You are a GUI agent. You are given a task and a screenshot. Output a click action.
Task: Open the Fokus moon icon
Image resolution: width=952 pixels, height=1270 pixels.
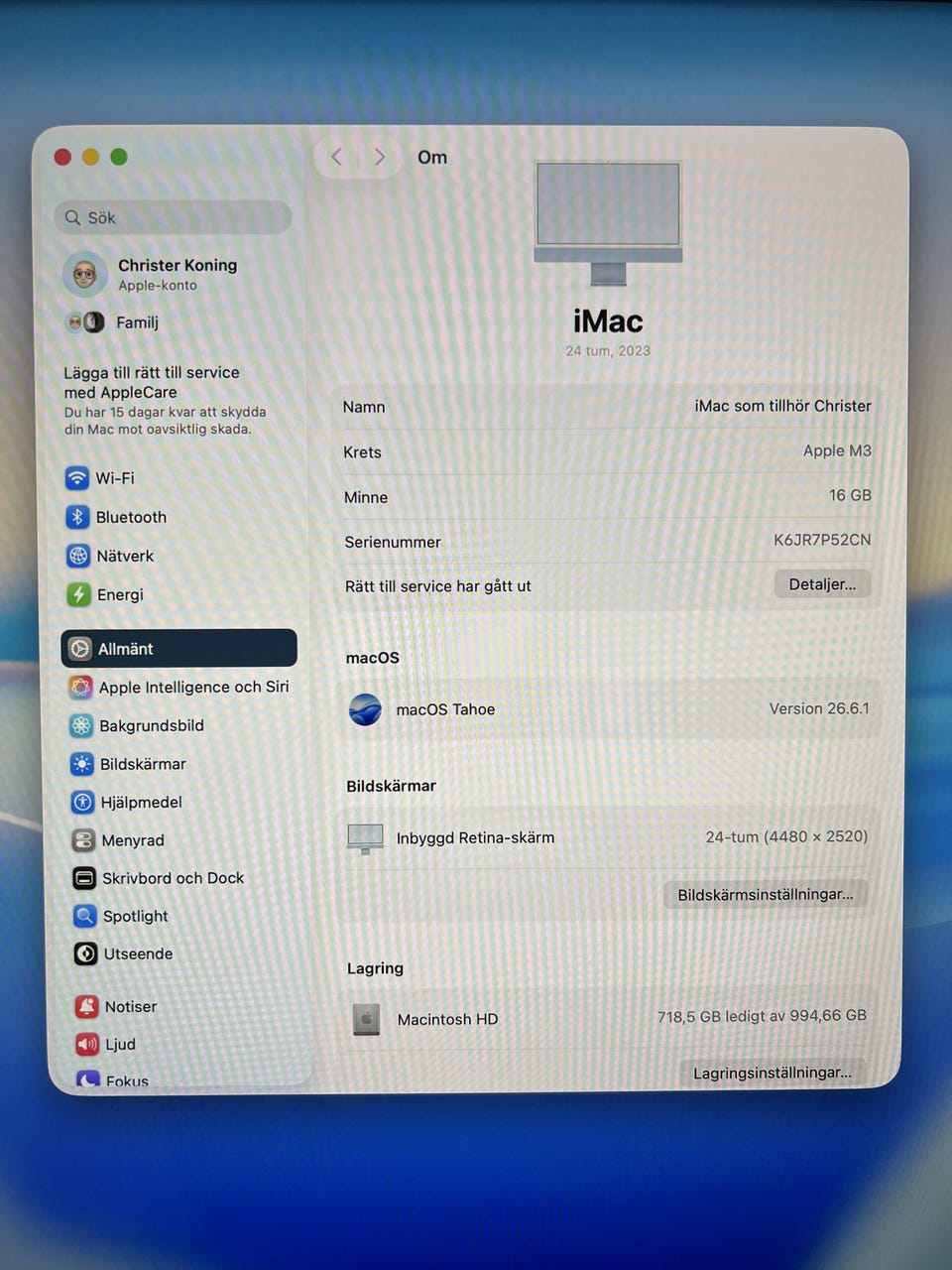pos(88,1080)
